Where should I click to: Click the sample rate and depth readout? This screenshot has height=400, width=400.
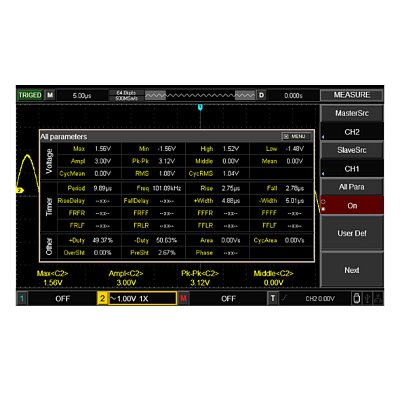point(126,96)
